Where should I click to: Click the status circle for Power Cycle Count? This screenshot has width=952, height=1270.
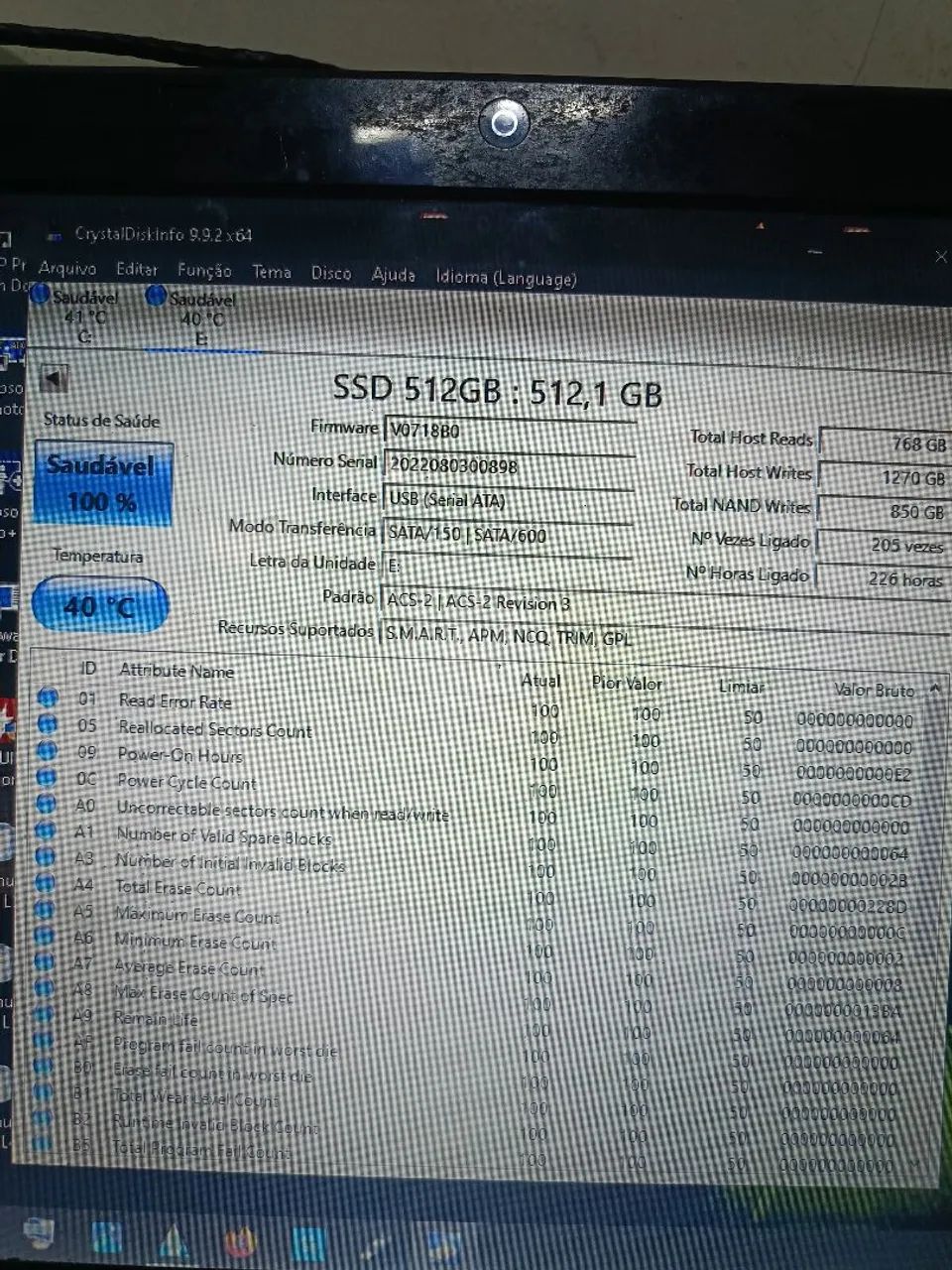coord(47,778)
